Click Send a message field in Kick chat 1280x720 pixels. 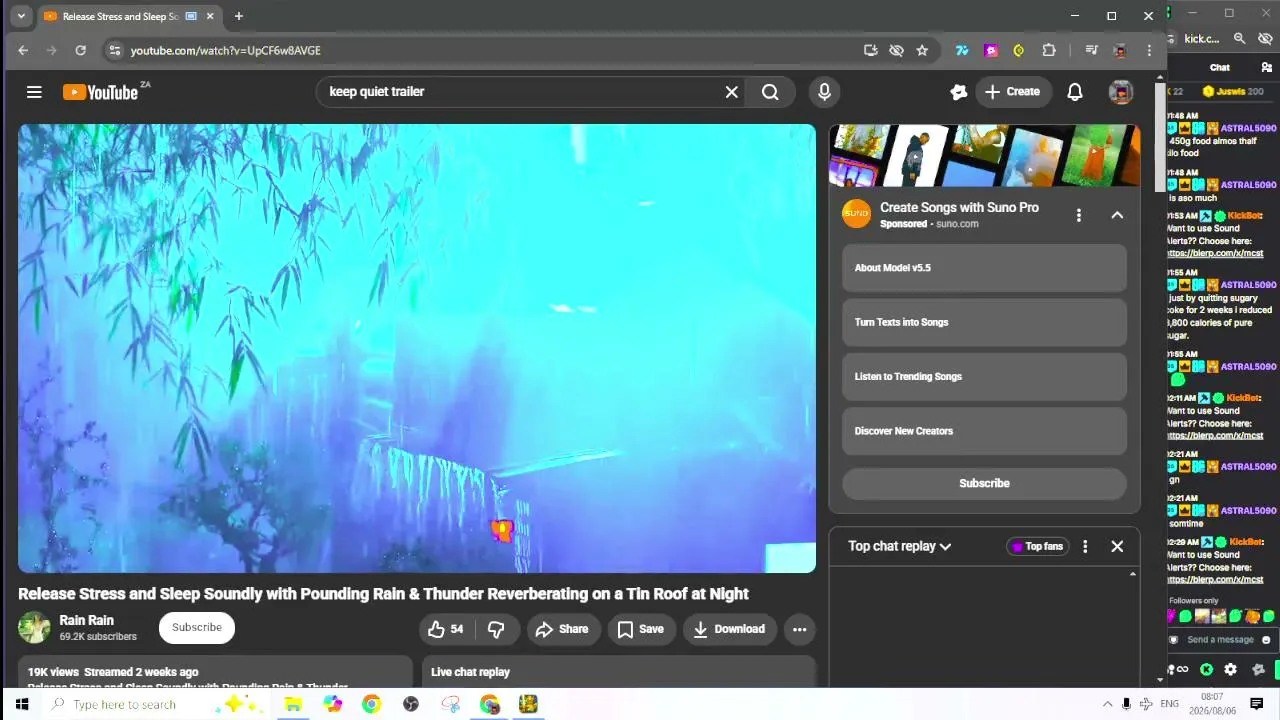coord(1220,640)
